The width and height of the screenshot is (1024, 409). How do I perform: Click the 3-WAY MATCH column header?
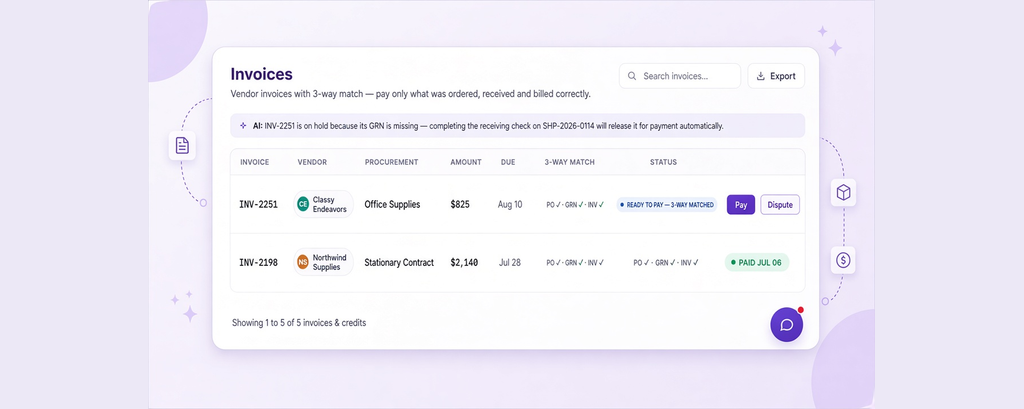click(x=569, y=162)
